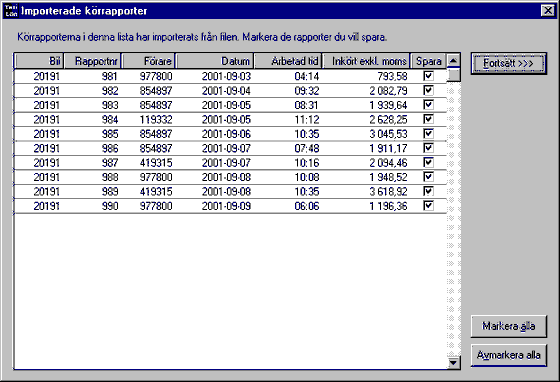Sort by the Datum column header

(215, 61)
